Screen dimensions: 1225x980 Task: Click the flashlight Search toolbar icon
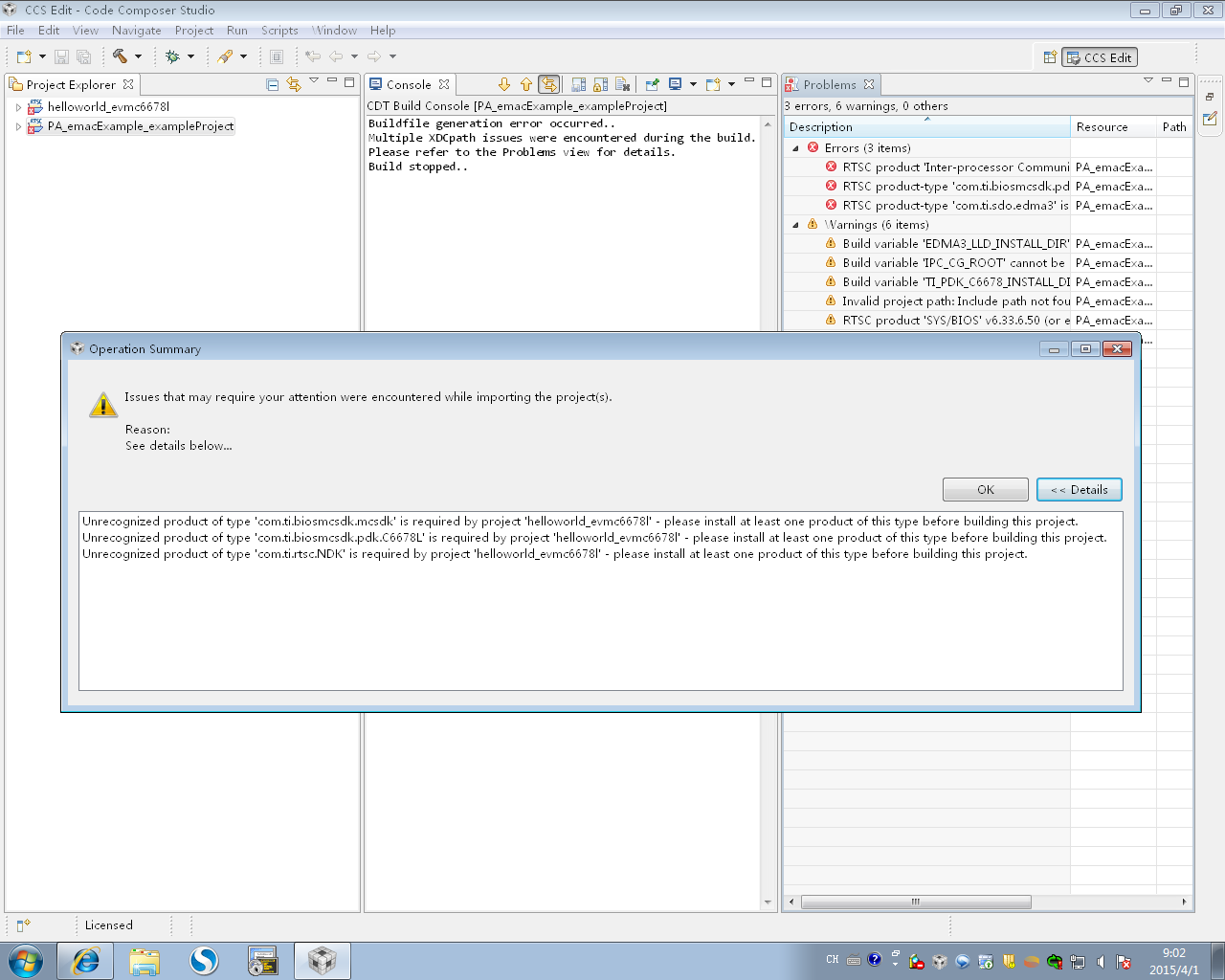pos(225,56)
